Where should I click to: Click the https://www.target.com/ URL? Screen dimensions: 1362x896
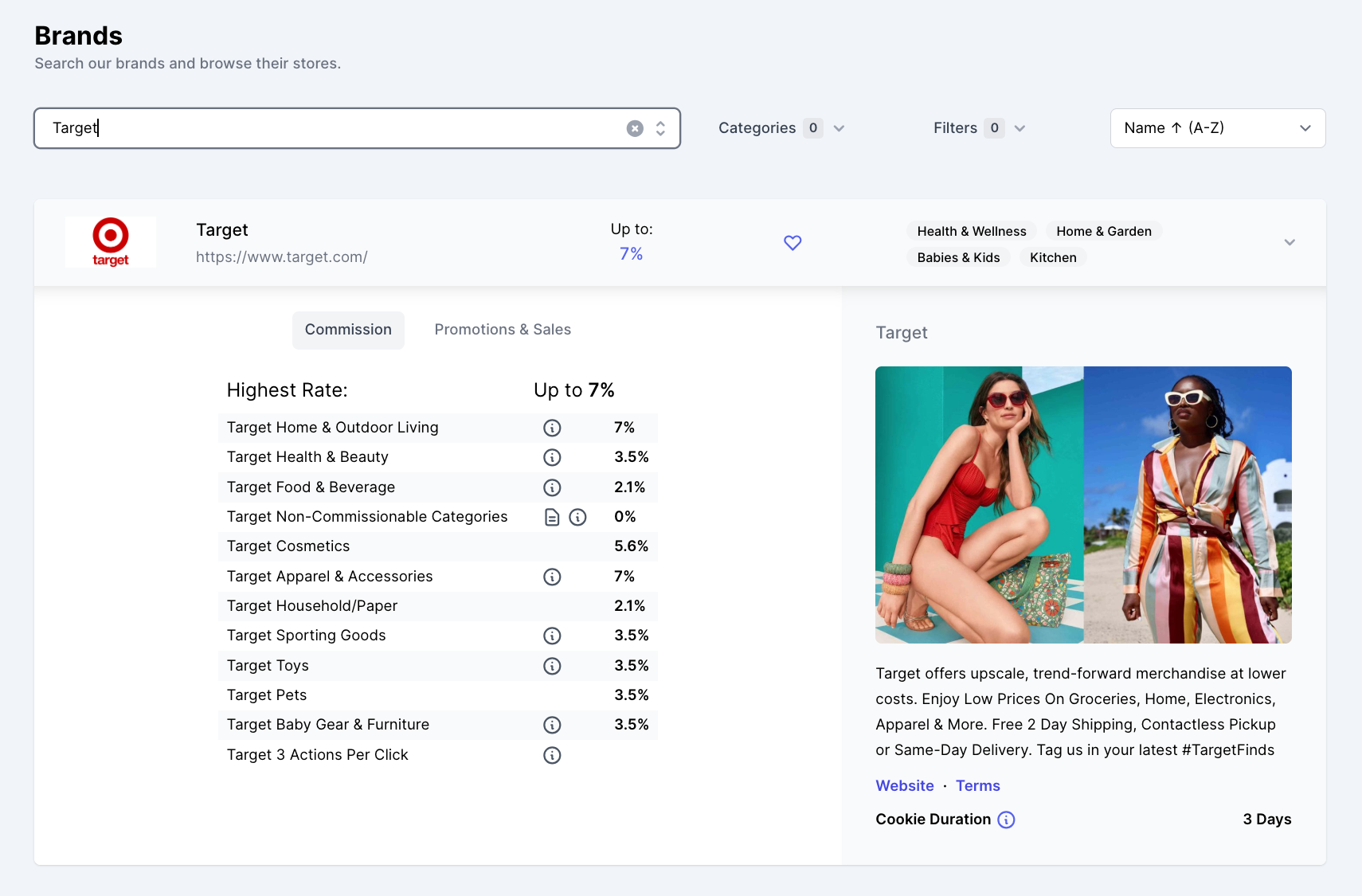[282, 257]
